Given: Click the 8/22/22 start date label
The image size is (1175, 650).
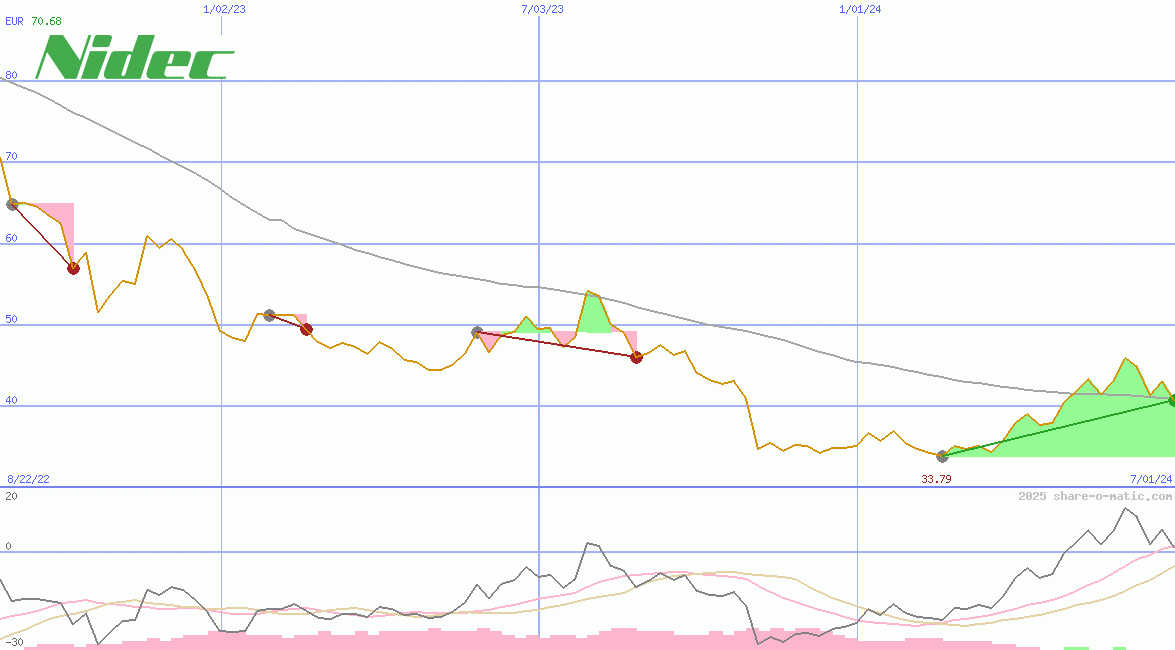Looking at the screenshot, I should (28, 479).
